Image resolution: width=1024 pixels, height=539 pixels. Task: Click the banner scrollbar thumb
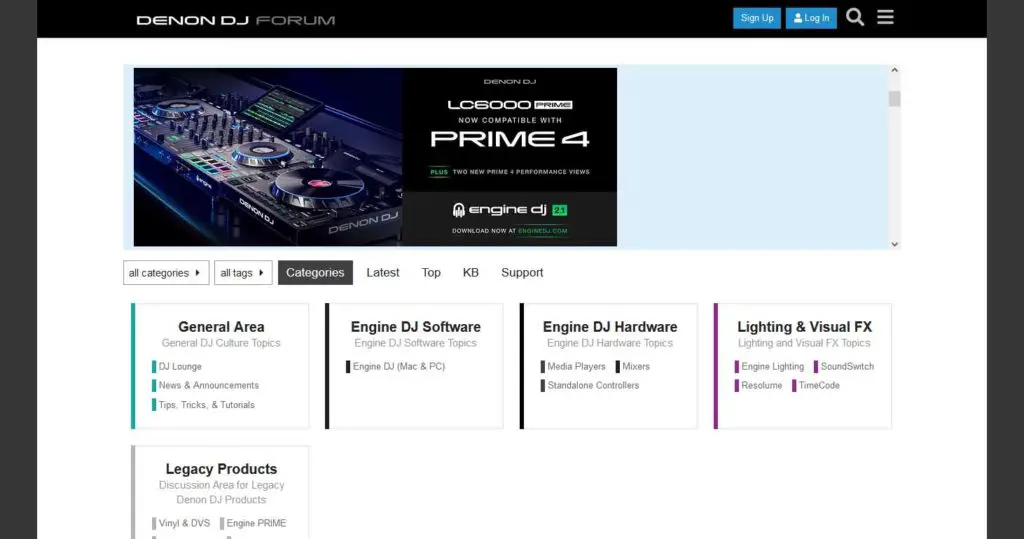[895, 99]
